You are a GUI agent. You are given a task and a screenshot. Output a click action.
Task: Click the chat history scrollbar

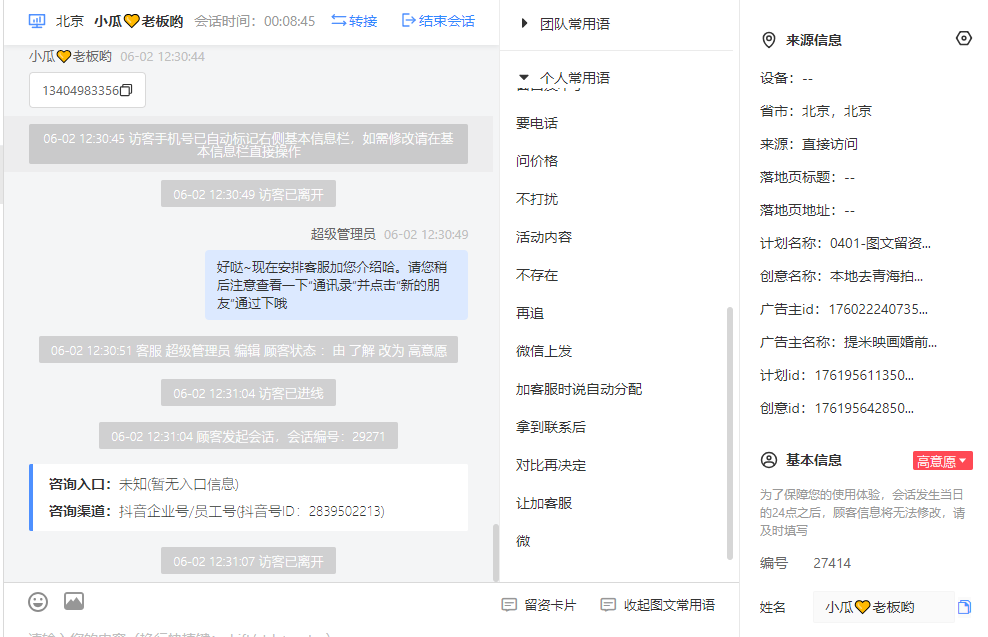pos(495,553)
